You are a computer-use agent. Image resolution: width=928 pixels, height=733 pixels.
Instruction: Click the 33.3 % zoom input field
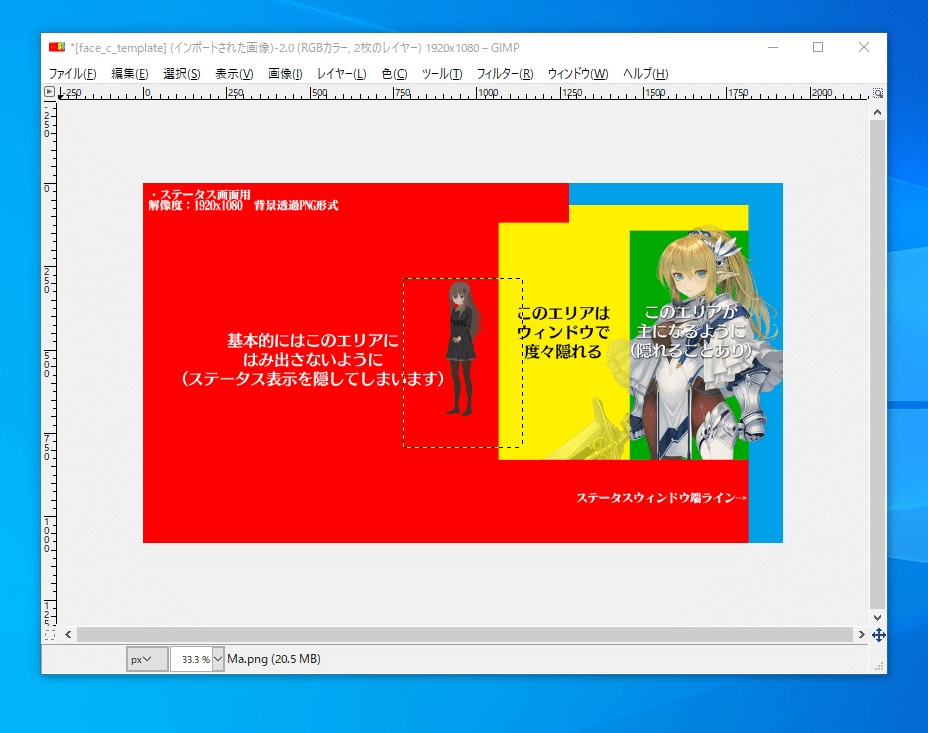click(191, 659)
